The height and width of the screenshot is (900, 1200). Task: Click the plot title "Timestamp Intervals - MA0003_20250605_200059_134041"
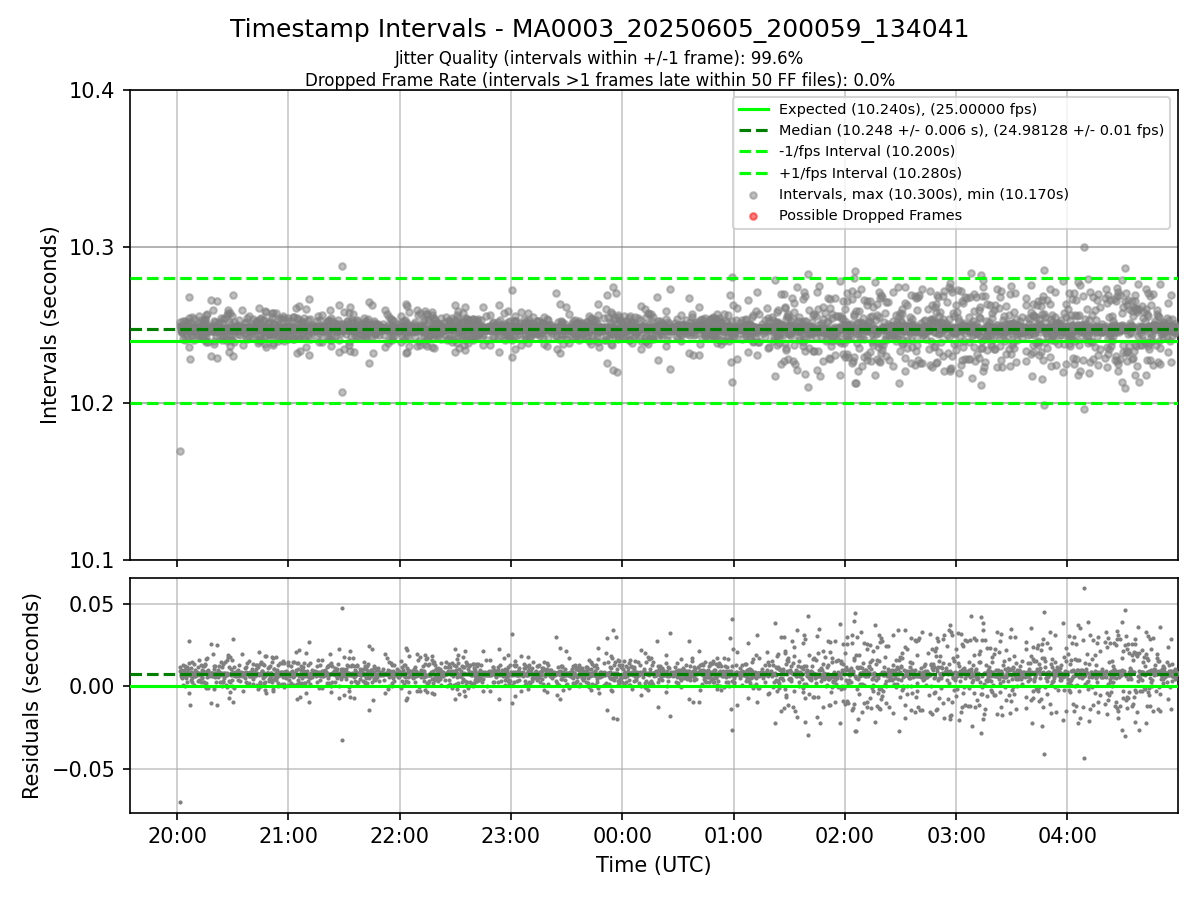point(599,29)
